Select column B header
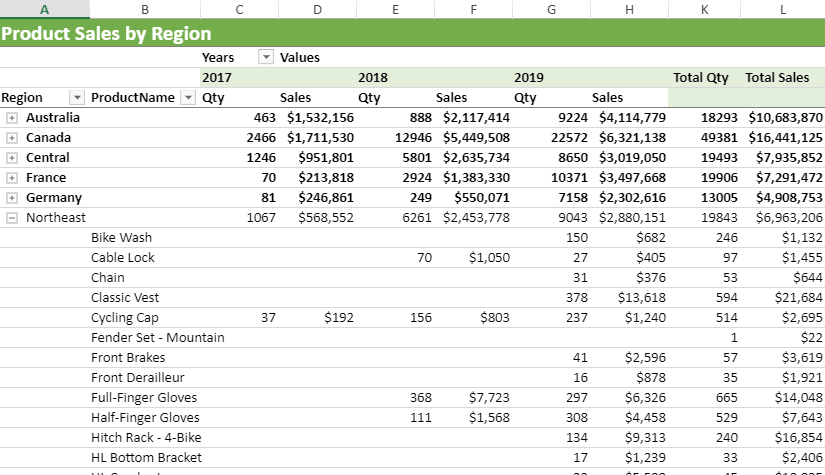 coord(145,9)
